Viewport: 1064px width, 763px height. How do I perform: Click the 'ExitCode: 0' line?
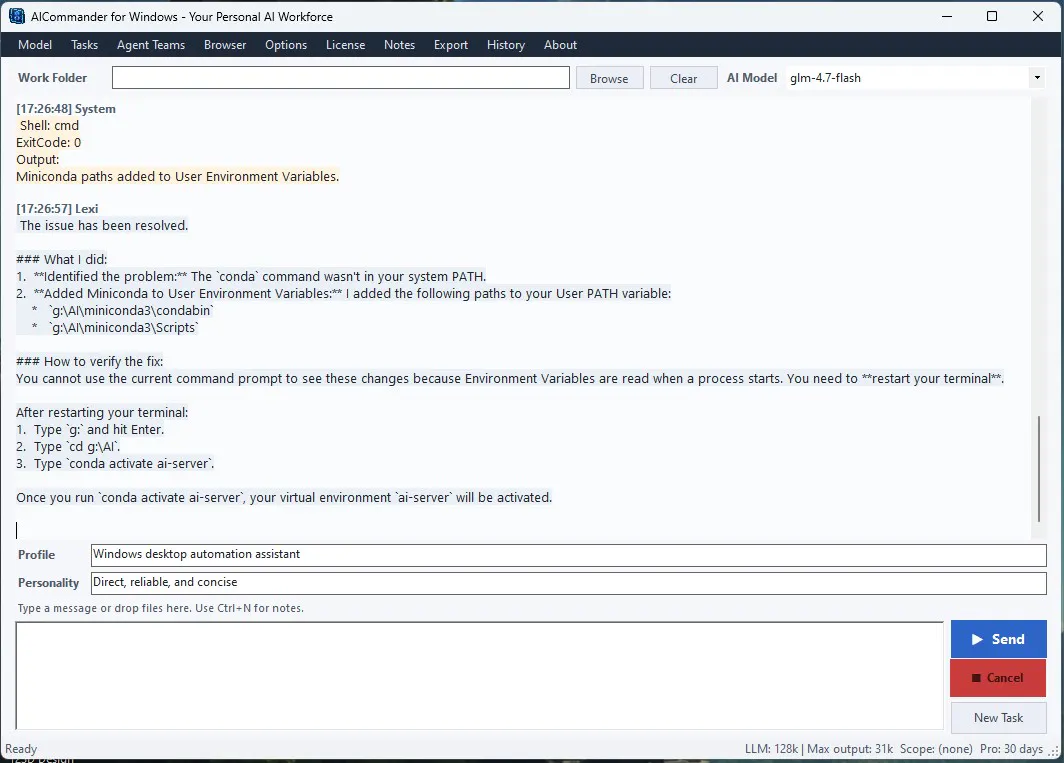48,143
